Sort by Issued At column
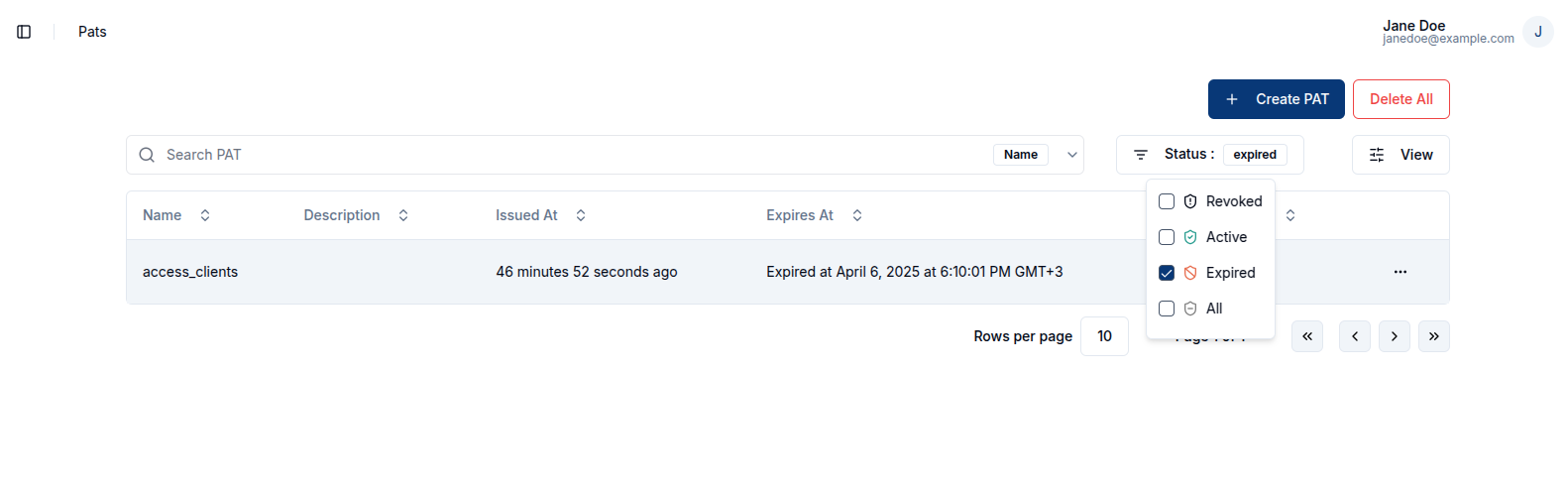 point(581,215)
